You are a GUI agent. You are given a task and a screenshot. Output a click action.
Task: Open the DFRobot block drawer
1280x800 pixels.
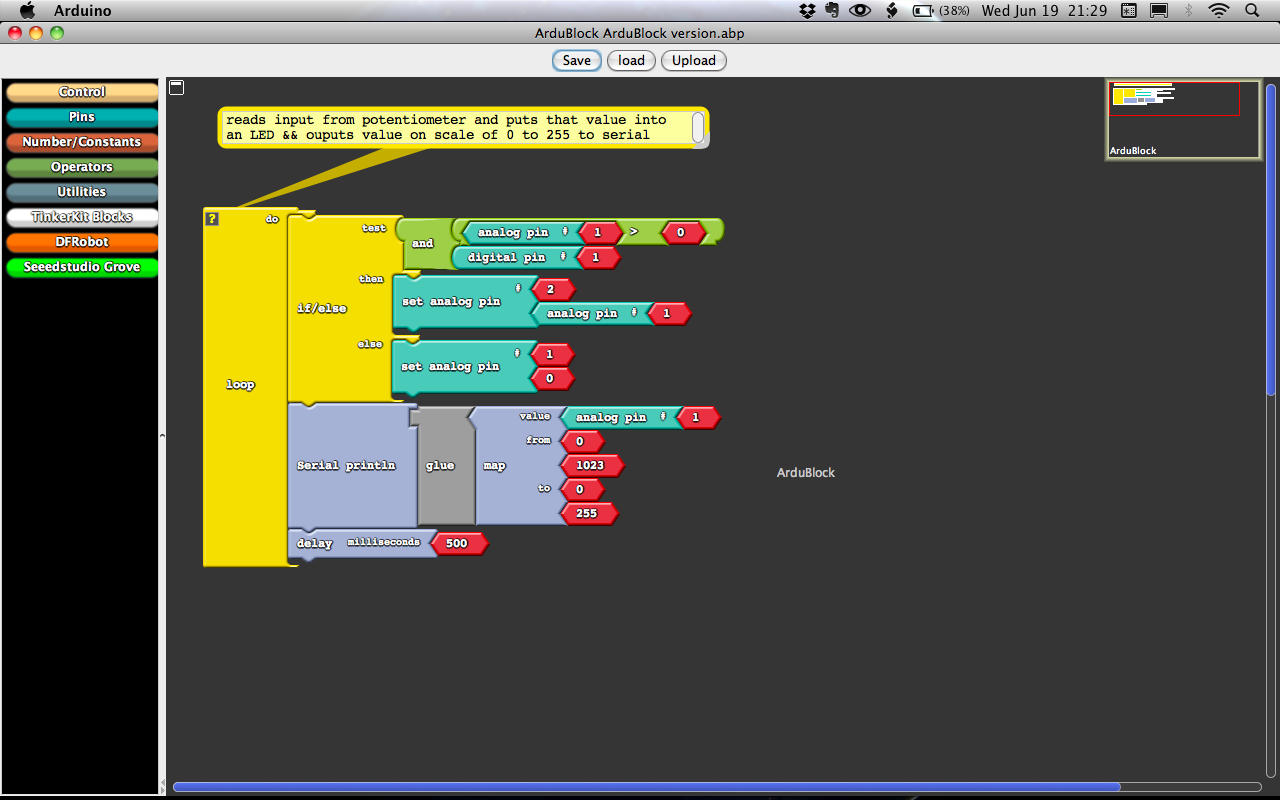[x=82, y=242]
